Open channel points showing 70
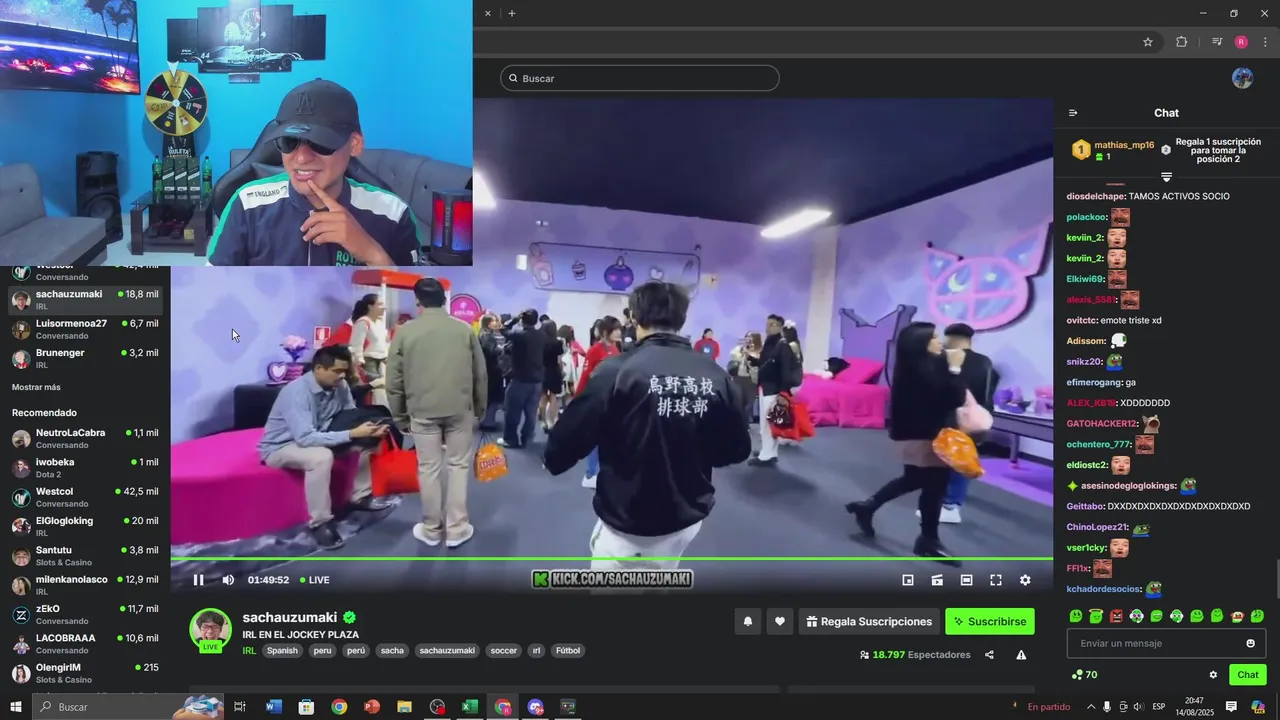1280x720 pixels. coord(1084,675)
